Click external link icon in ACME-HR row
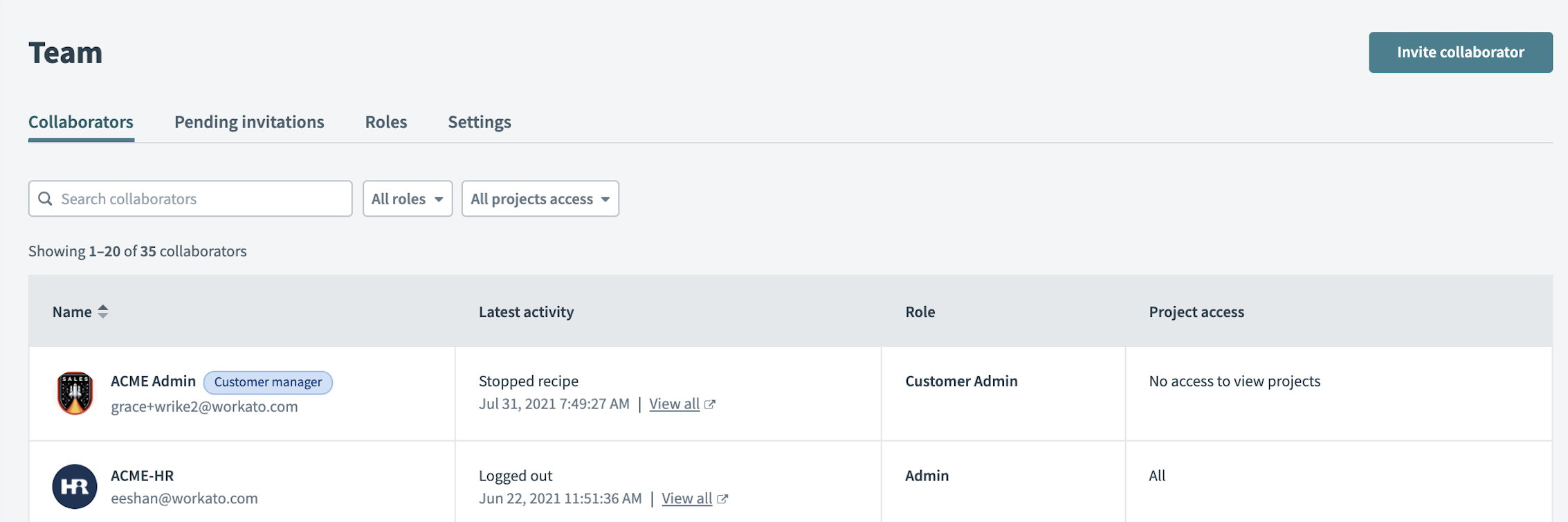 (722, 498)
